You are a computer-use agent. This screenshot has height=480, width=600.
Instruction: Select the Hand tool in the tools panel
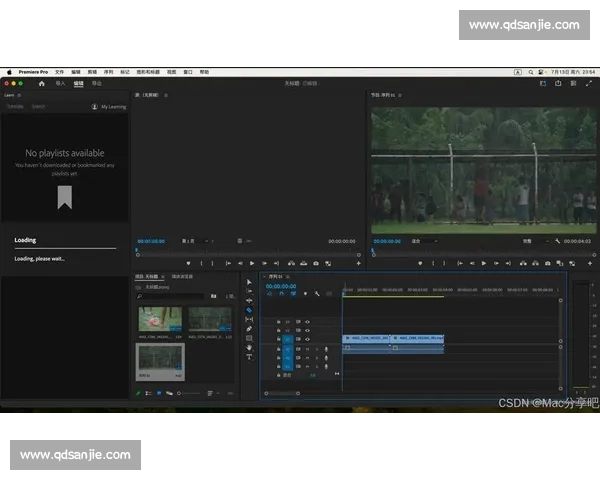tap(249, 347)
